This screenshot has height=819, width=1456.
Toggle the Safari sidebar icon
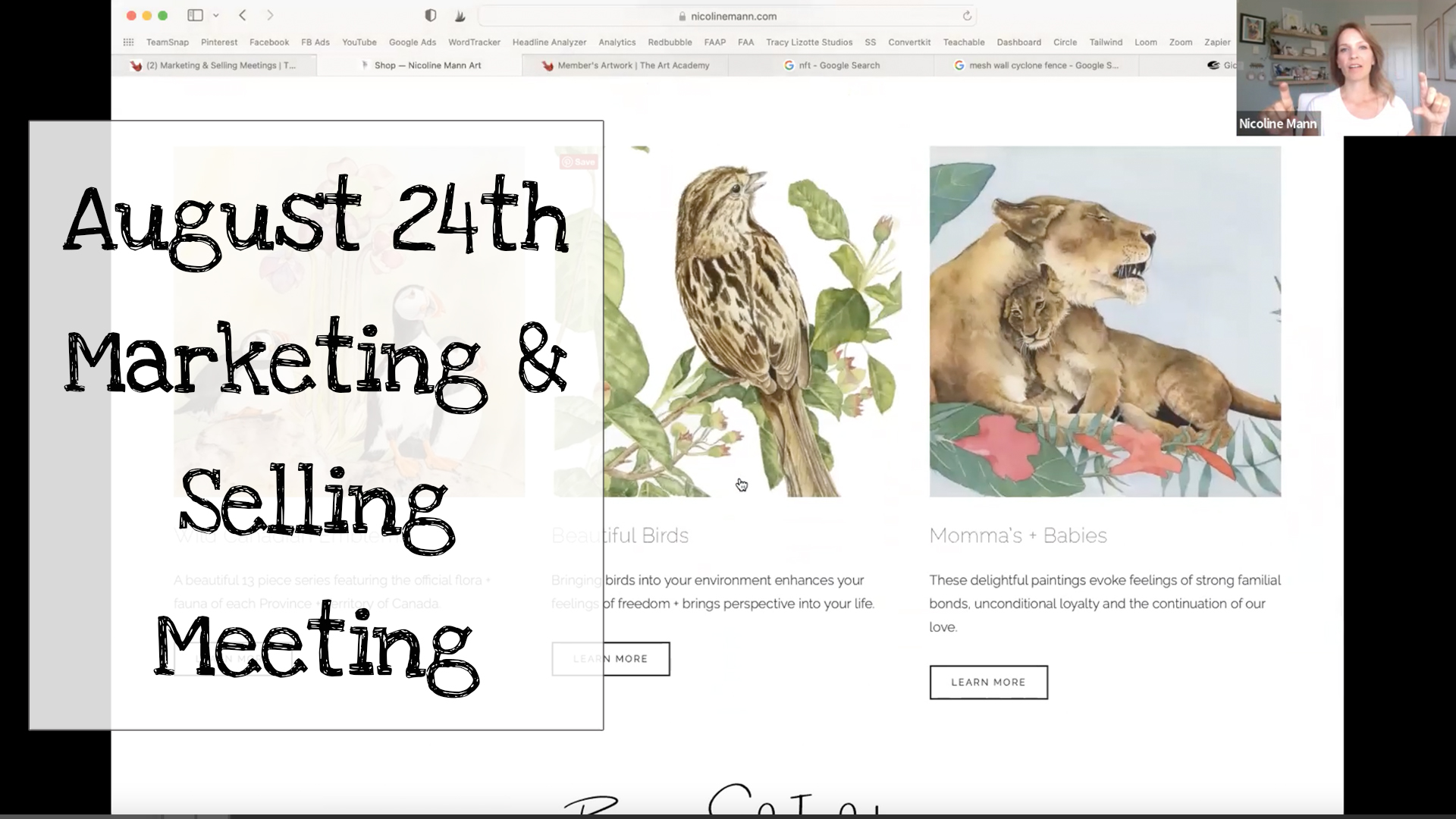click(x=195, y=15)
